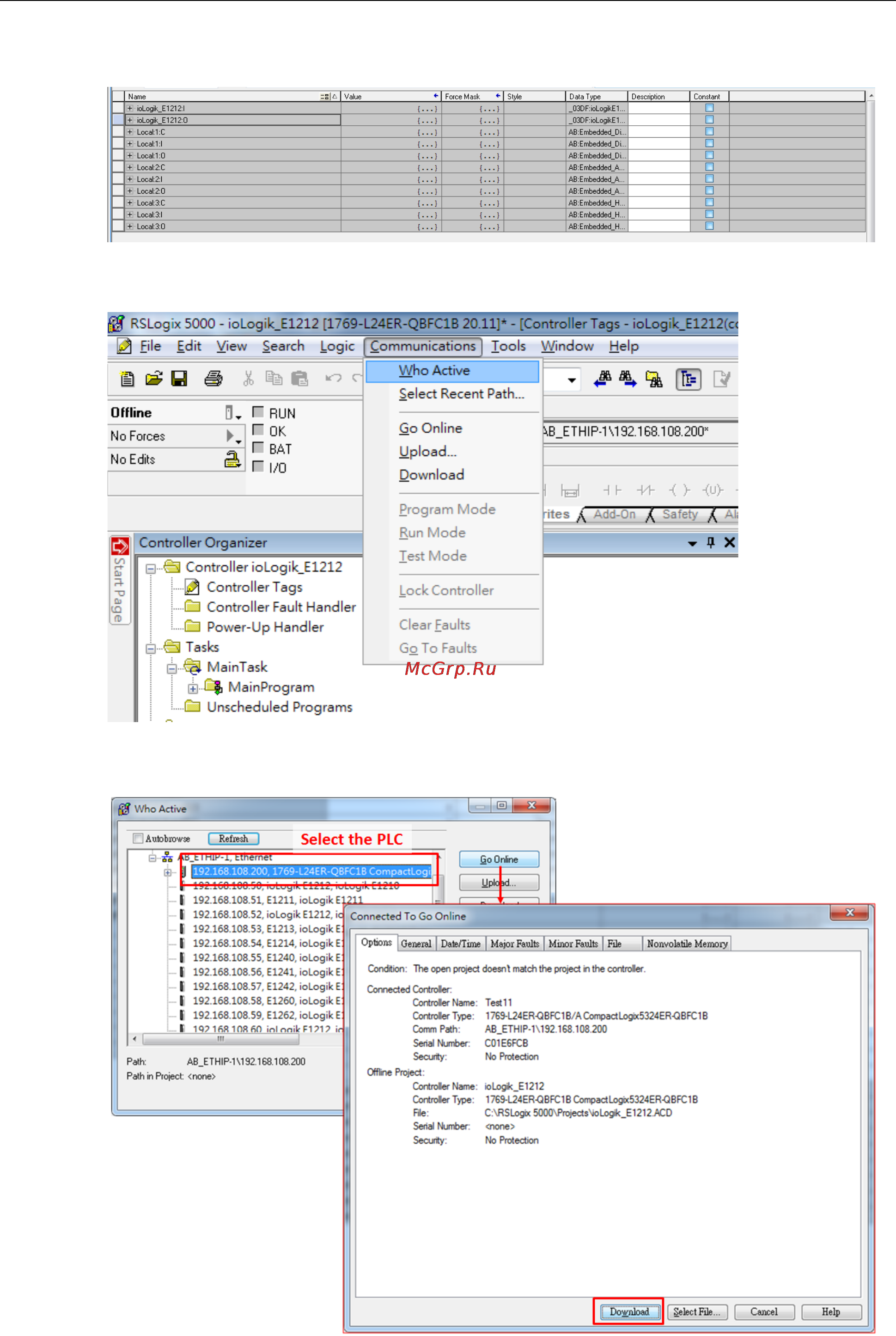The height and width of the screenshot is (1336, 896).
Task: Choose Who Active from Communications menu
Action: pos(452,371)
